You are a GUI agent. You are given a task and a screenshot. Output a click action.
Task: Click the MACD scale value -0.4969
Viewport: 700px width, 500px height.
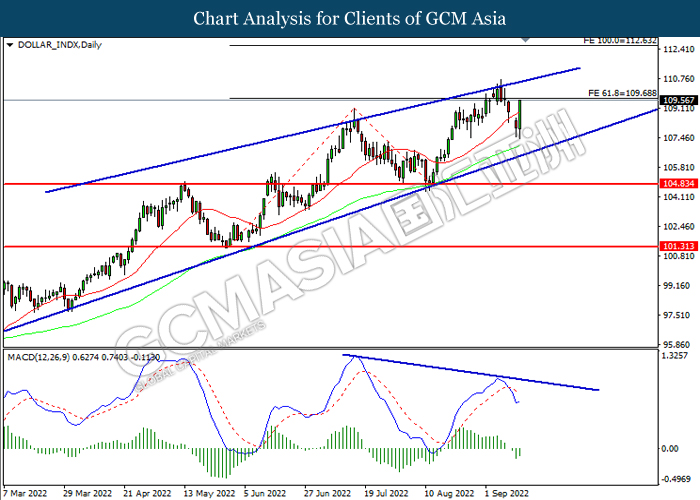coord(677,479)
